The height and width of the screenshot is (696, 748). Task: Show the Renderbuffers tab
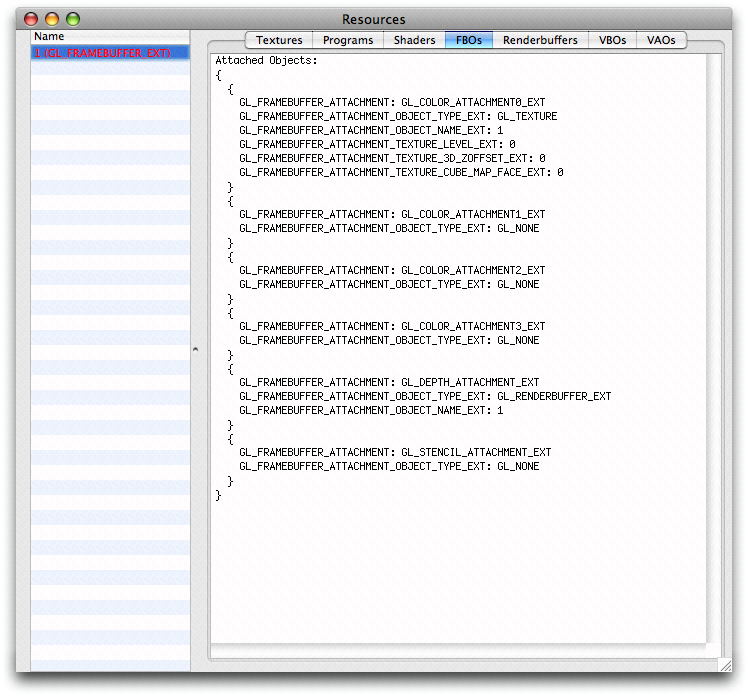click(x=540, y=40)
